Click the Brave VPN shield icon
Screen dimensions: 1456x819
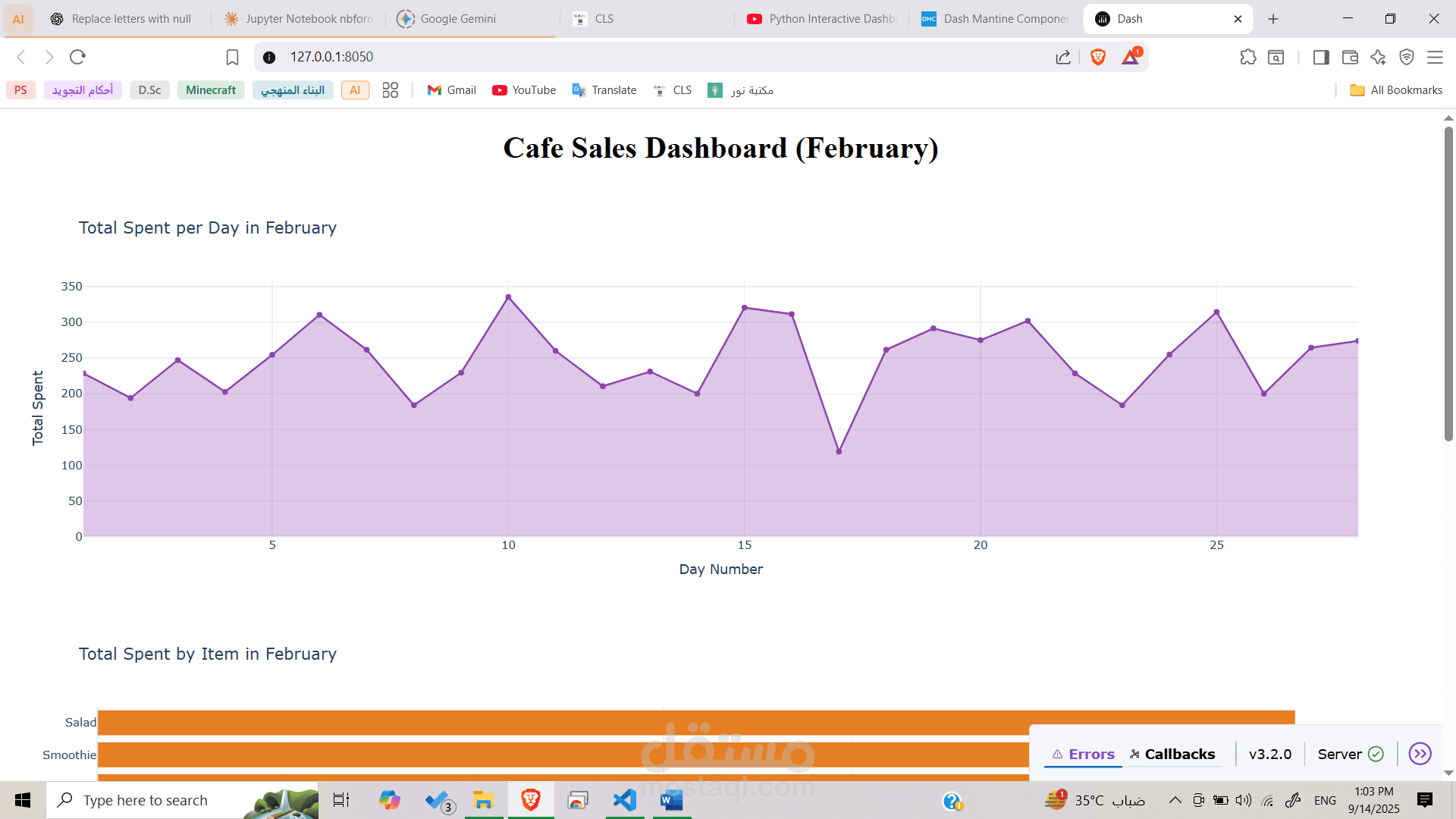tap(1407, 57)
